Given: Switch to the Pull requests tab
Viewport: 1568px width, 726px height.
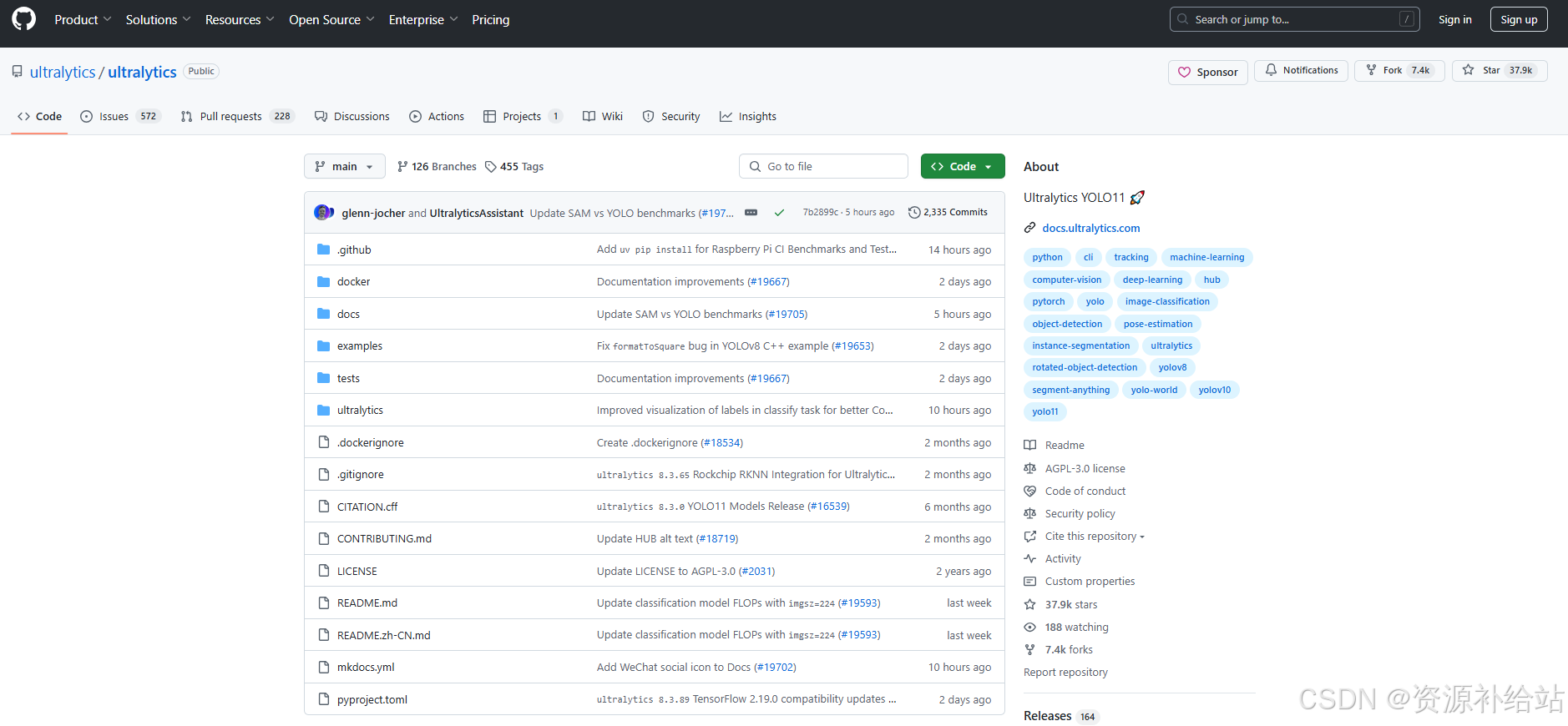Looking at the screenshot, I should point(237,116).
